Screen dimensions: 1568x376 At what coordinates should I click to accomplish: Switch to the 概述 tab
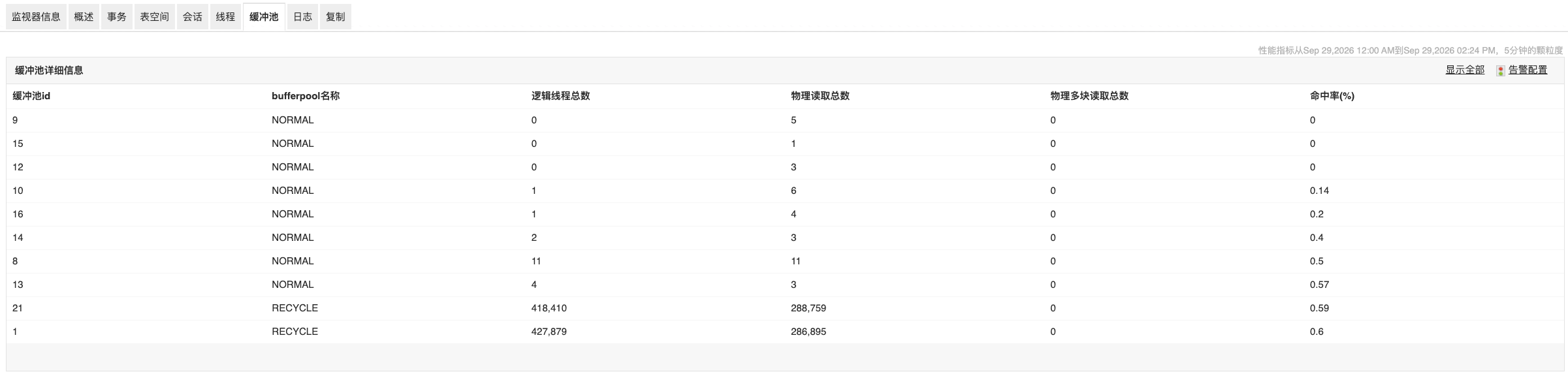[x=84, y=17]
